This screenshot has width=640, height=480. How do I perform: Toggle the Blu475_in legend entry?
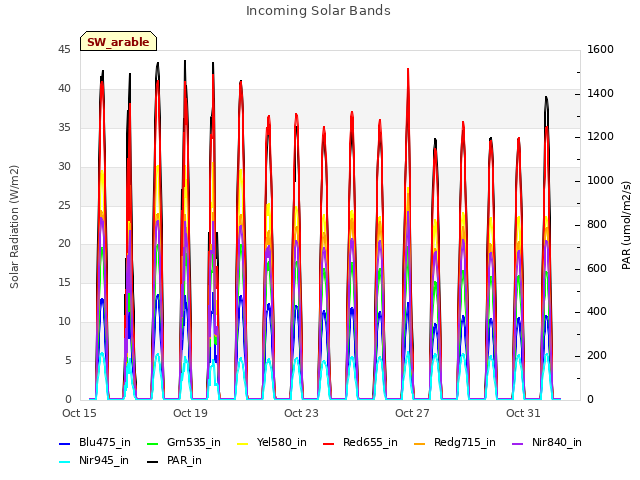coord(95,442)
